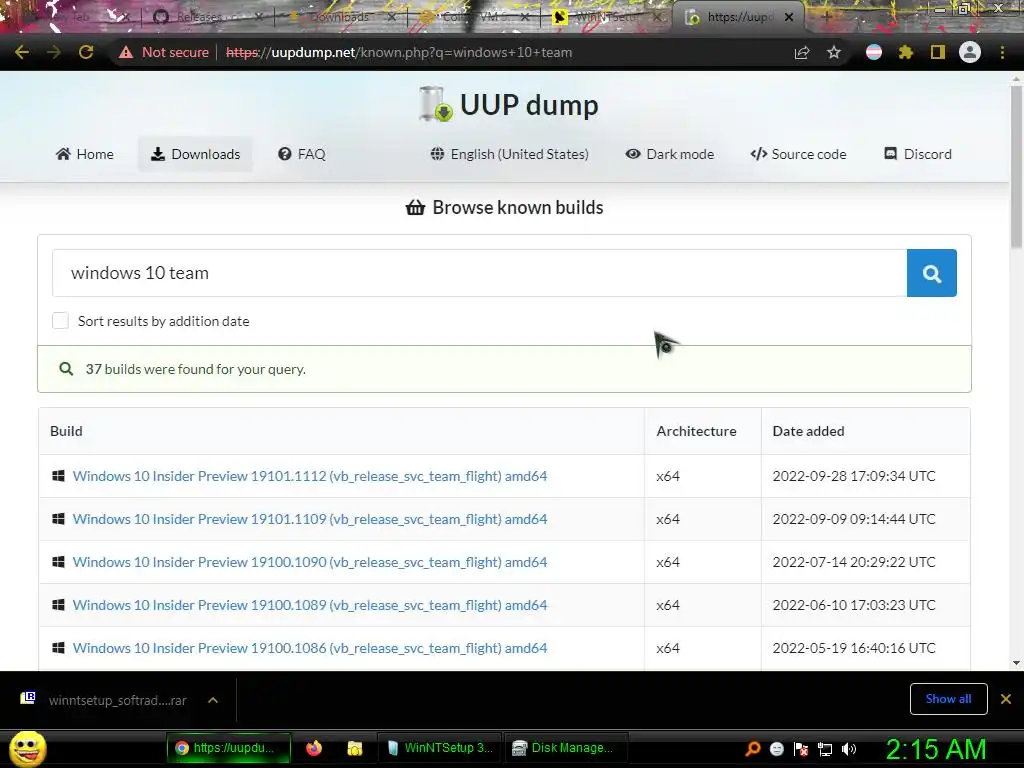Open the browser side panel
Image resolution: width=1024 pixels, height=768 pixels.
(938, 52)
